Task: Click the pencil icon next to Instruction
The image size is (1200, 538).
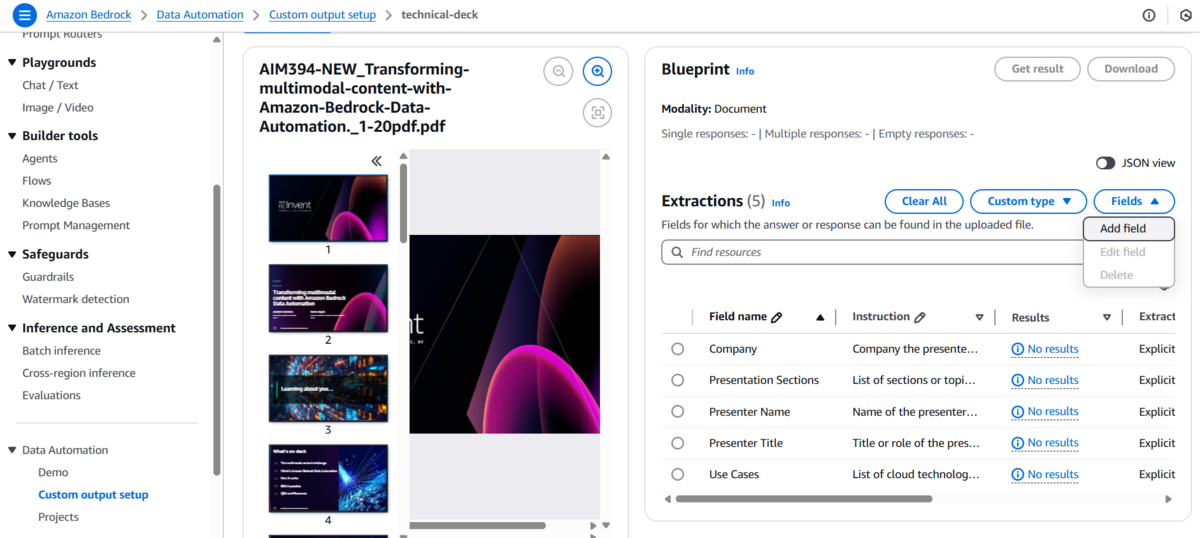Action: [x=920, y=317]
